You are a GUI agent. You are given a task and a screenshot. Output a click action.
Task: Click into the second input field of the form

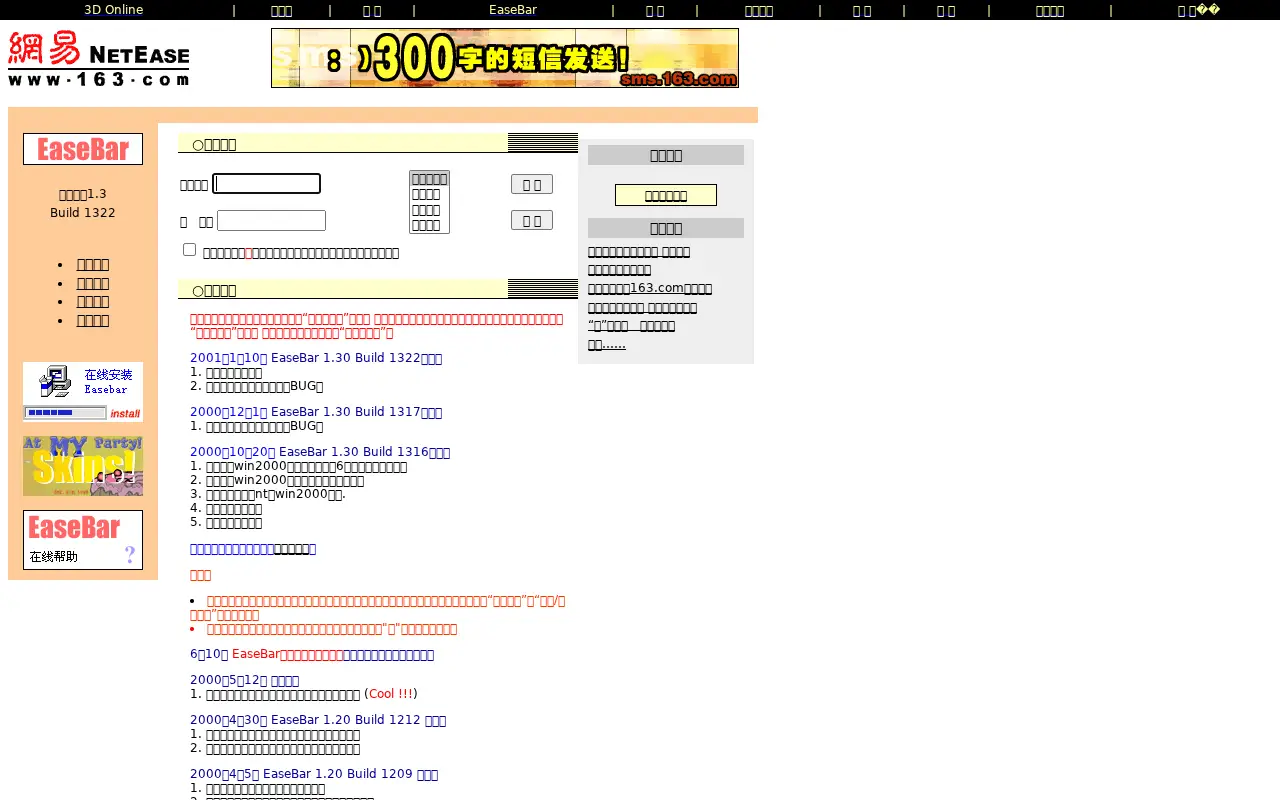coord(272,220)
